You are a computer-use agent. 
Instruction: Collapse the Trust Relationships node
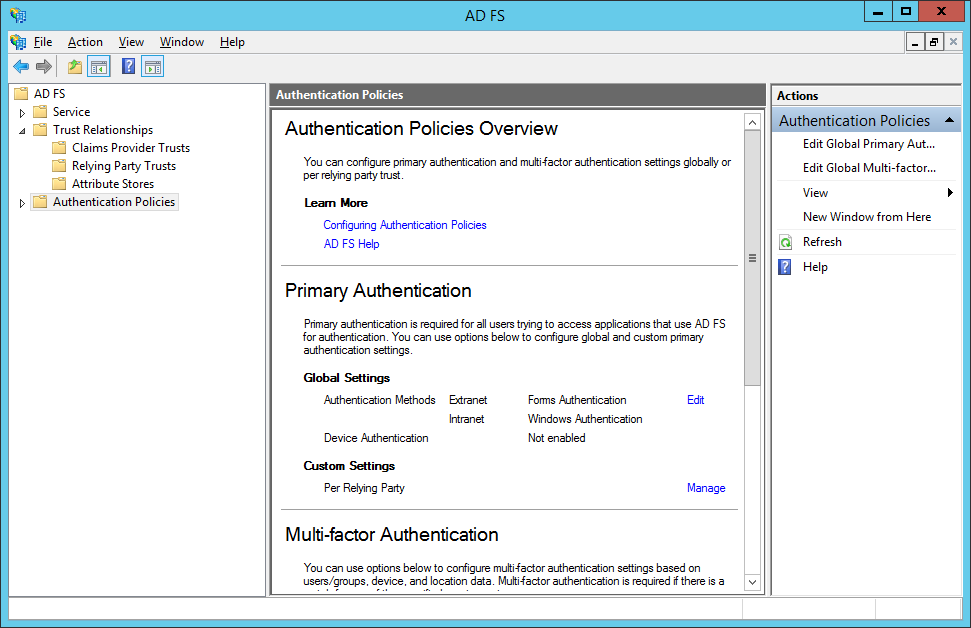click(22, 130)
